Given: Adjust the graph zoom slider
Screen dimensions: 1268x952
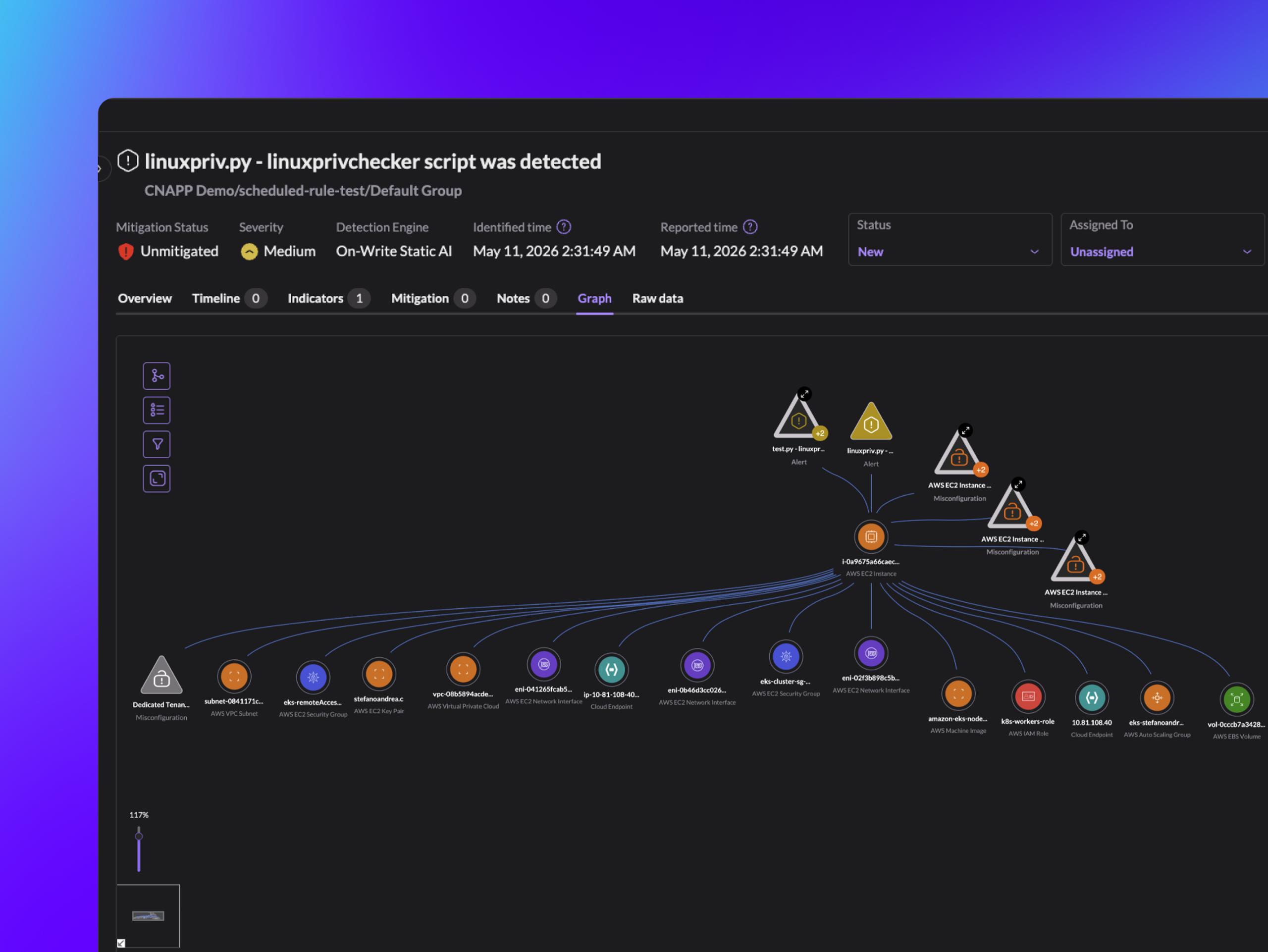Looking at the screenshot, I should pos(139,836).
